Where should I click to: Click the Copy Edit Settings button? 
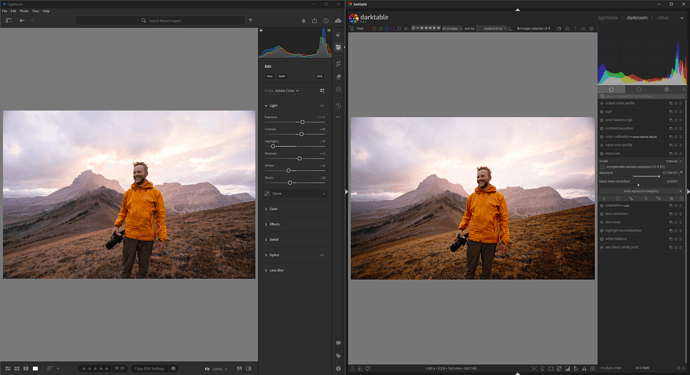(x=150, y=368)
